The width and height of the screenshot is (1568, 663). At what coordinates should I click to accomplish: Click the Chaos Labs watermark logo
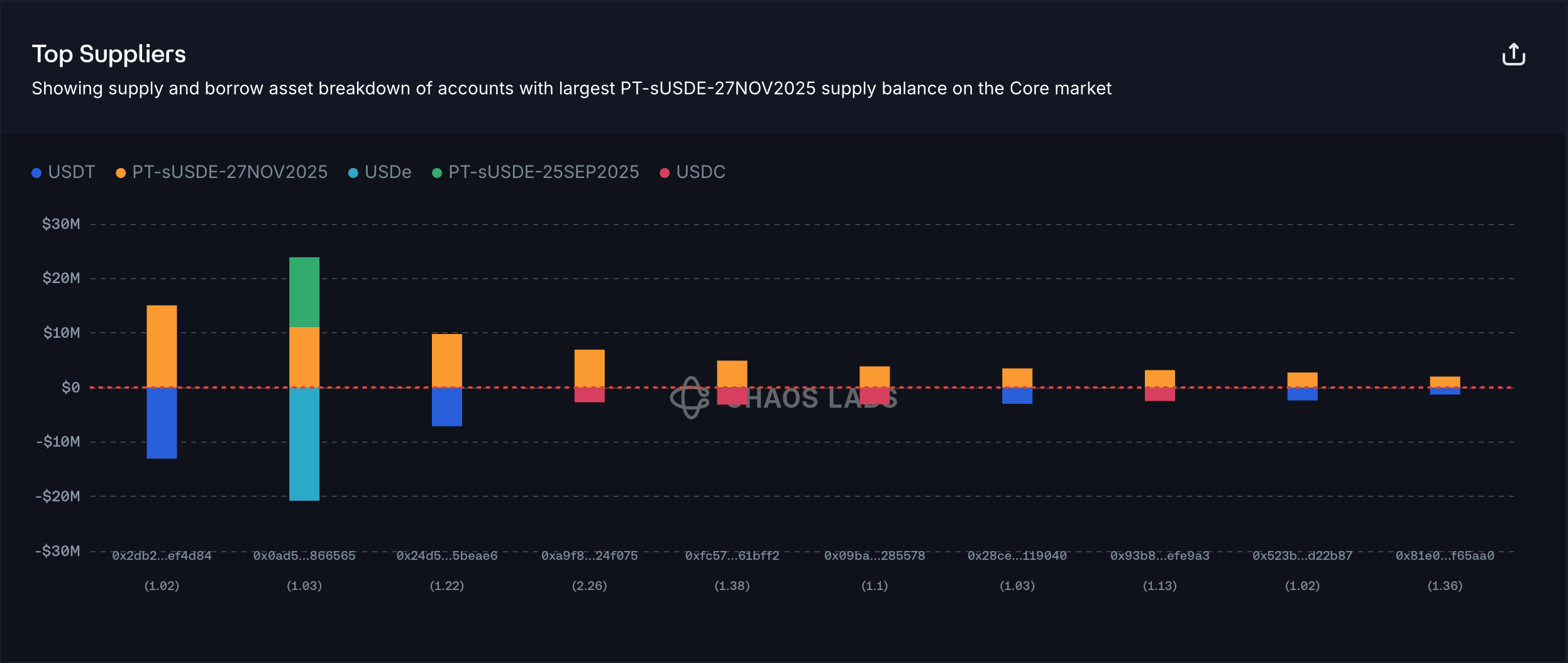691,398
